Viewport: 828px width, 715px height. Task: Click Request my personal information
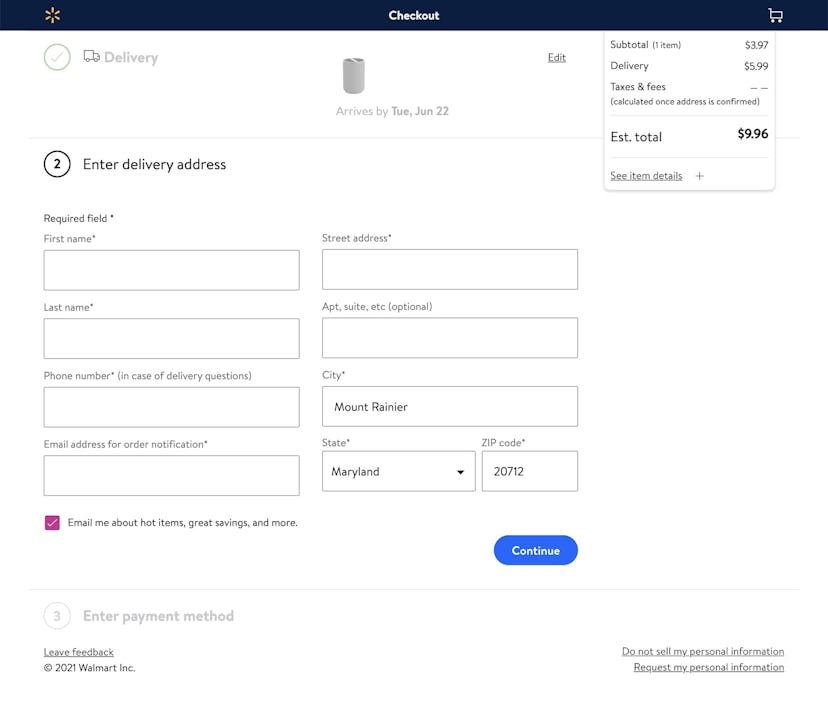(708, 667)
